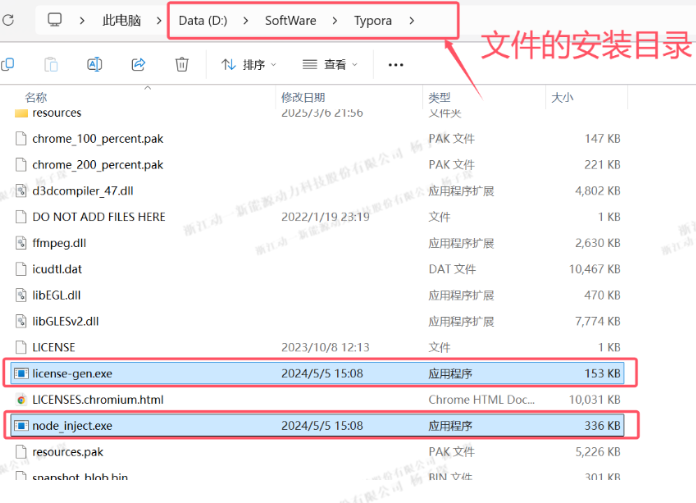Click the copy icon in toolbar
The height and width of the screenshot is (503, 696).
[x=8, y=65]
